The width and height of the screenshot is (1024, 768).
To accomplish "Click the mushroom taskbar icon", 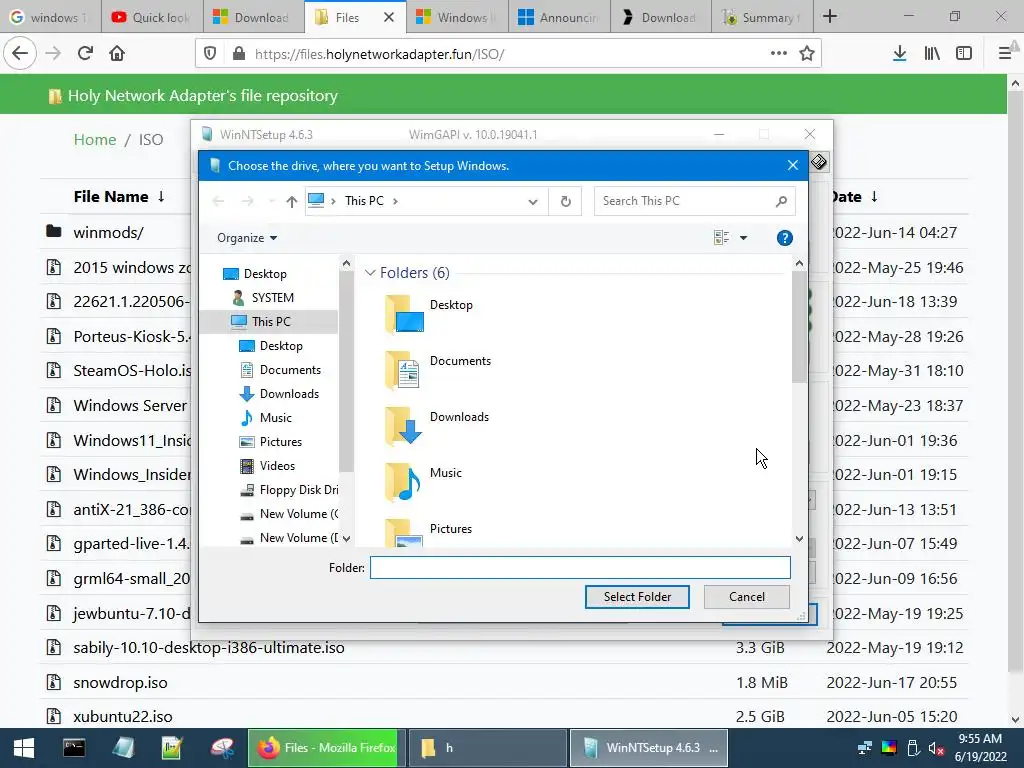I will [223, 748].
